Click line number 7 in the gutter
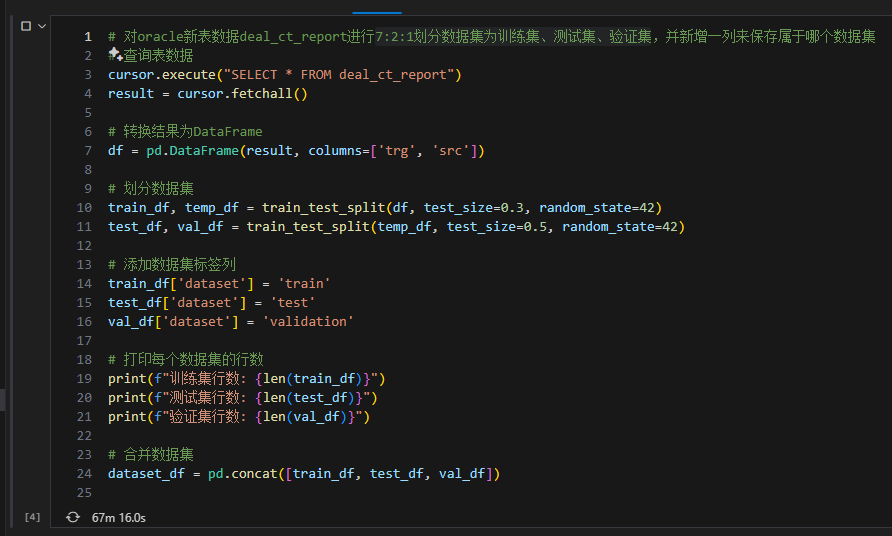The height and width of the screenshot is (536, 892). click(x=88, y=151)
